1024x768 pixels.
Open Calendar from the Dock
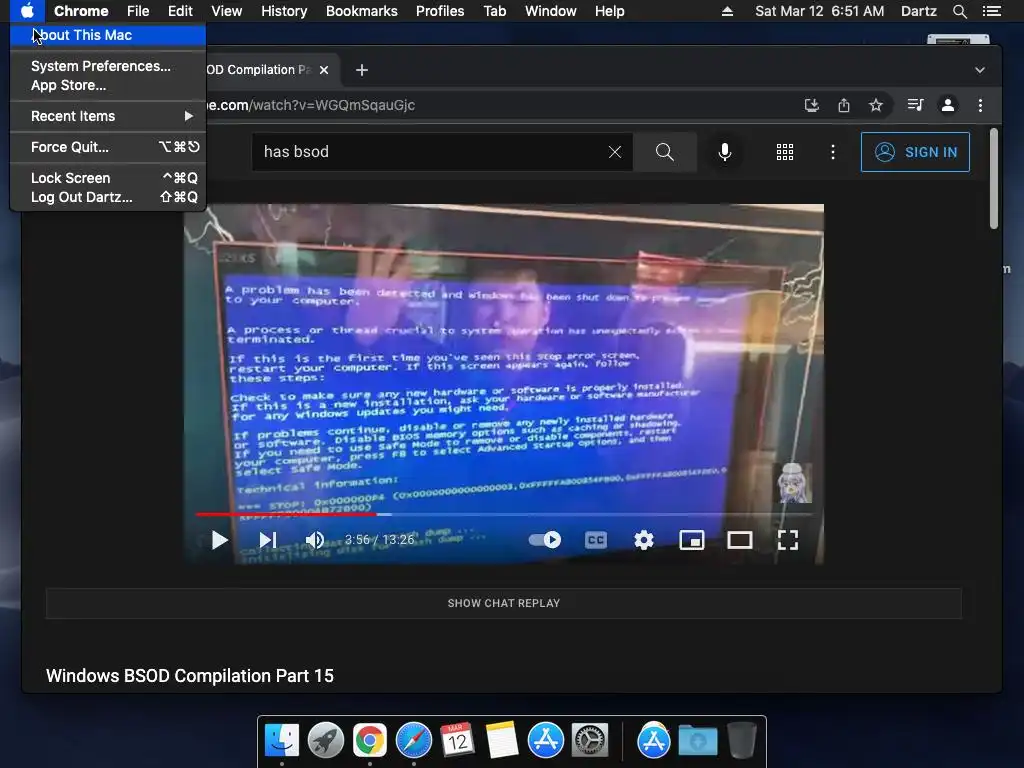pos(457,741)
